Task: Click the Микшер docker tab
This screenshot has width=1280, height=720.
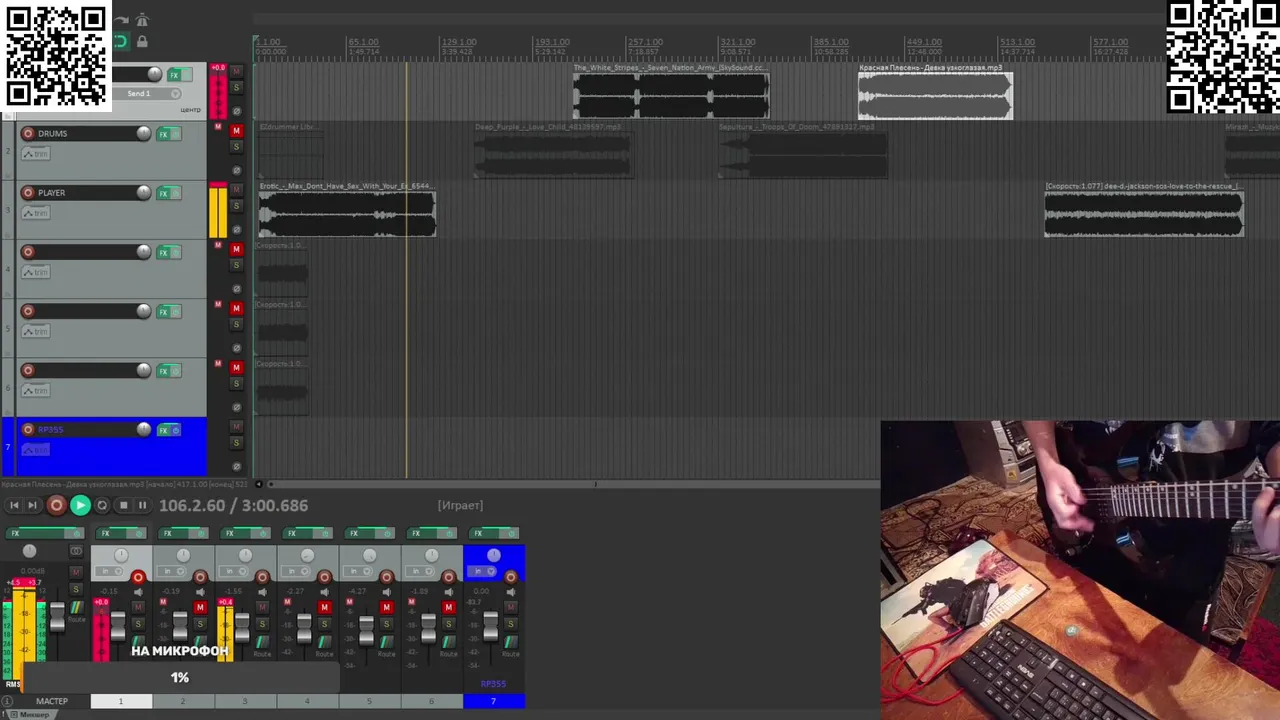Action: pos(33,714)
